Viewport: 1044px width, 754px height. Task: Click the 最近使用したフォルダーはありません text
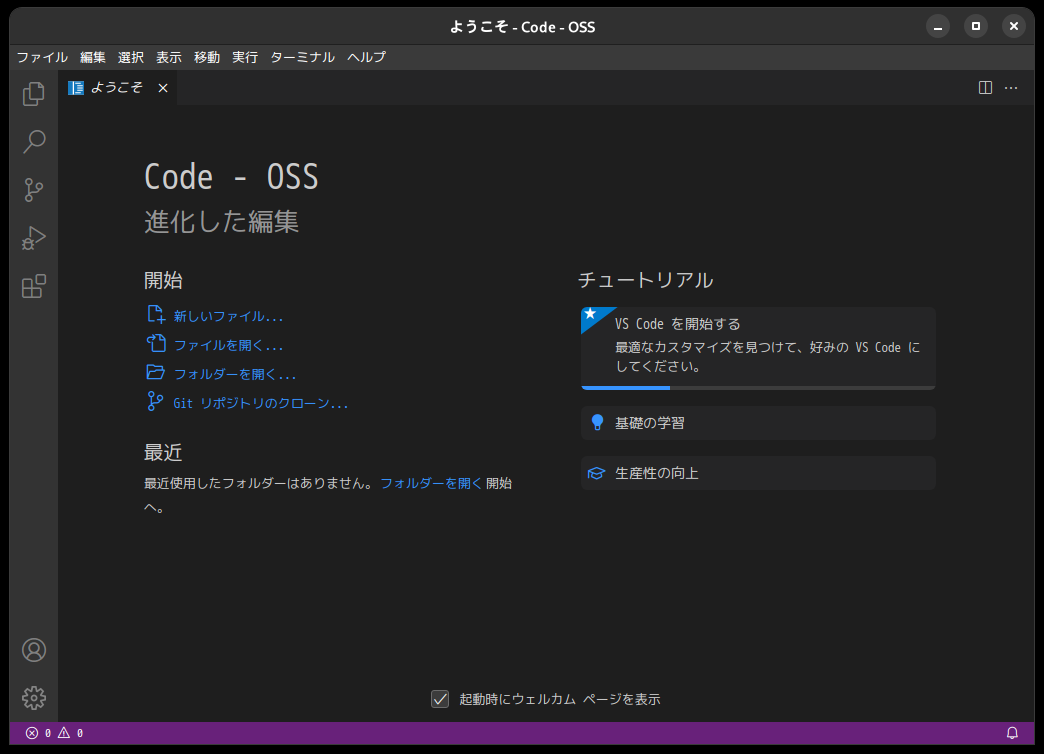click(258, 484)
